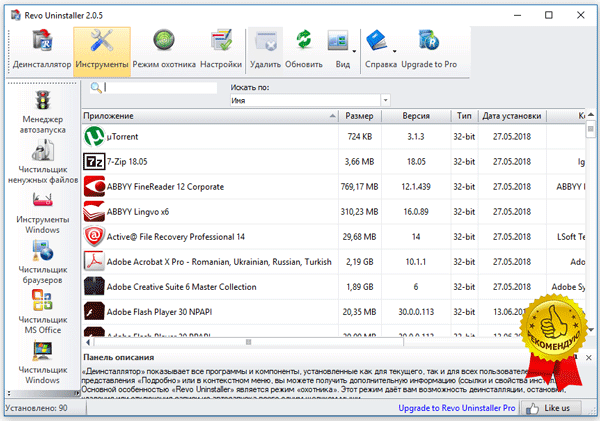Screen dimensions: 600x421
Task: Click version 3.1.3 cell
Action: [416, 137]
